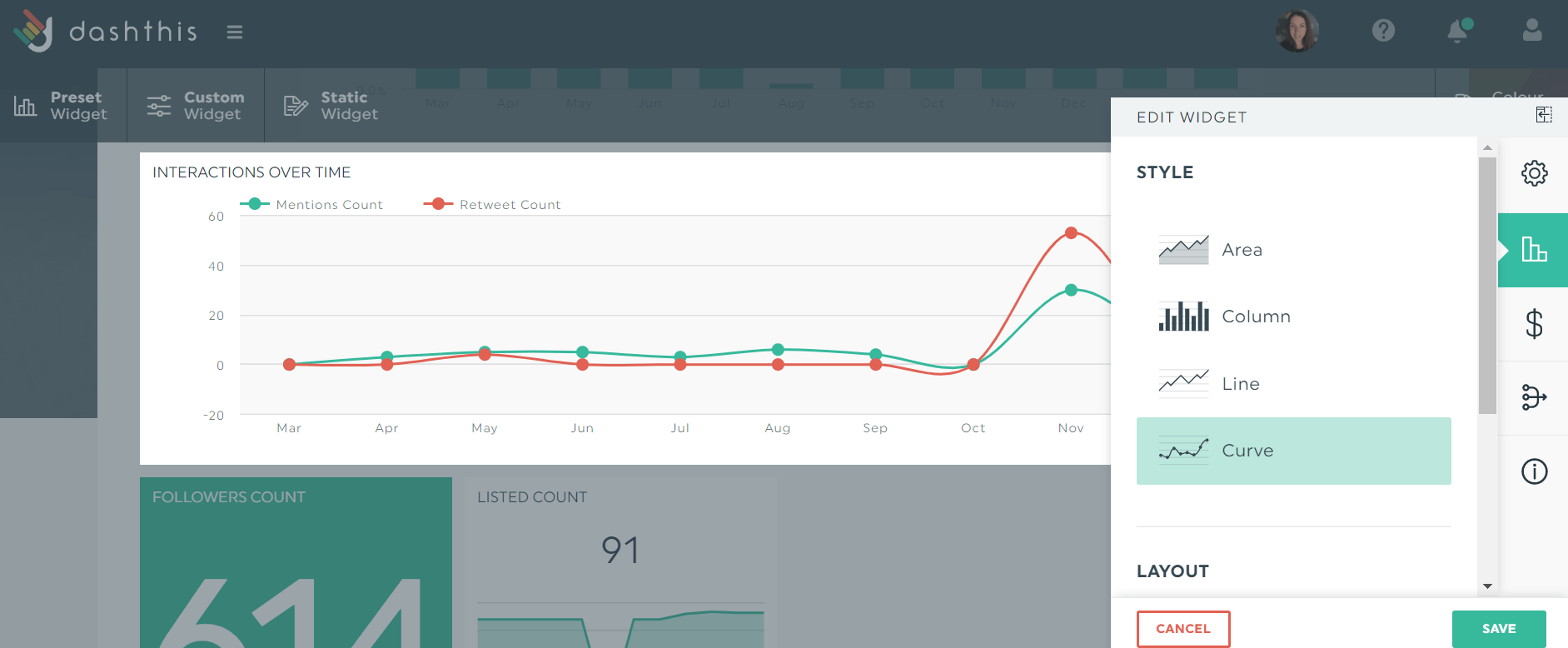Click the Curve style thumbnail icon
1568x648 pixels.
click(1183, 451)
